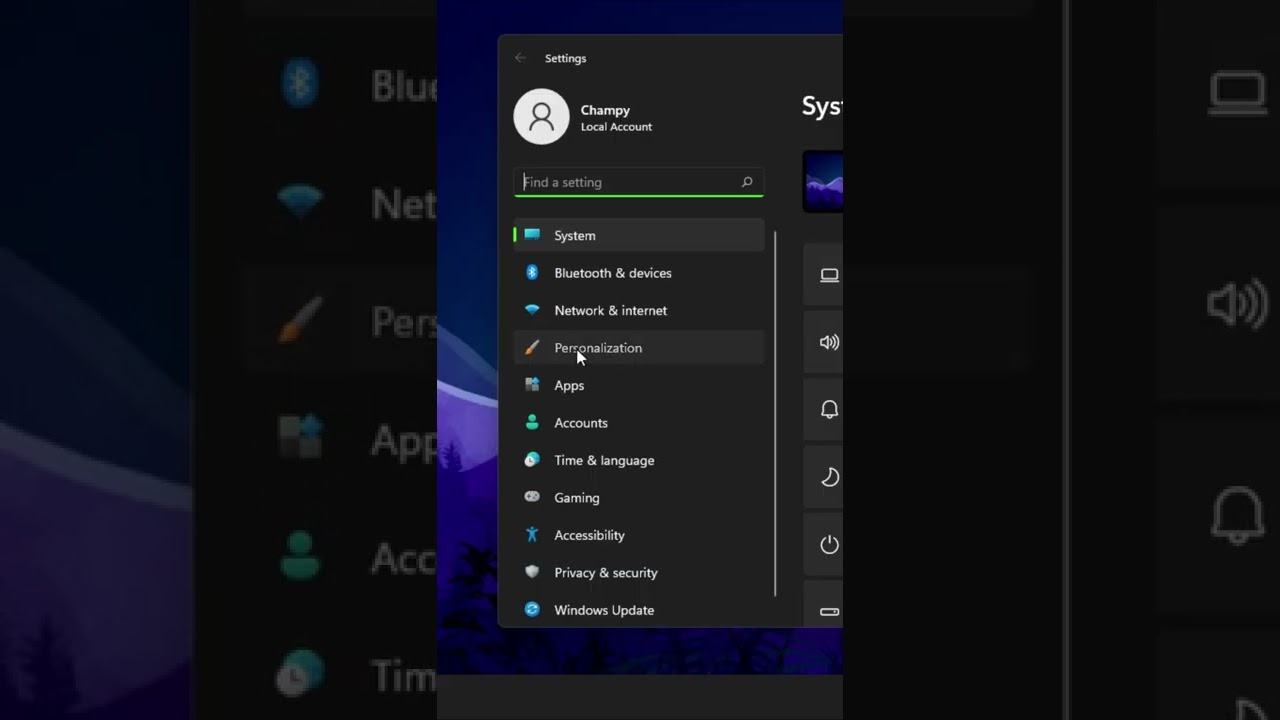
Task: Open the desktop wallpaper thumbnail
Action: (x=823, y=181)
